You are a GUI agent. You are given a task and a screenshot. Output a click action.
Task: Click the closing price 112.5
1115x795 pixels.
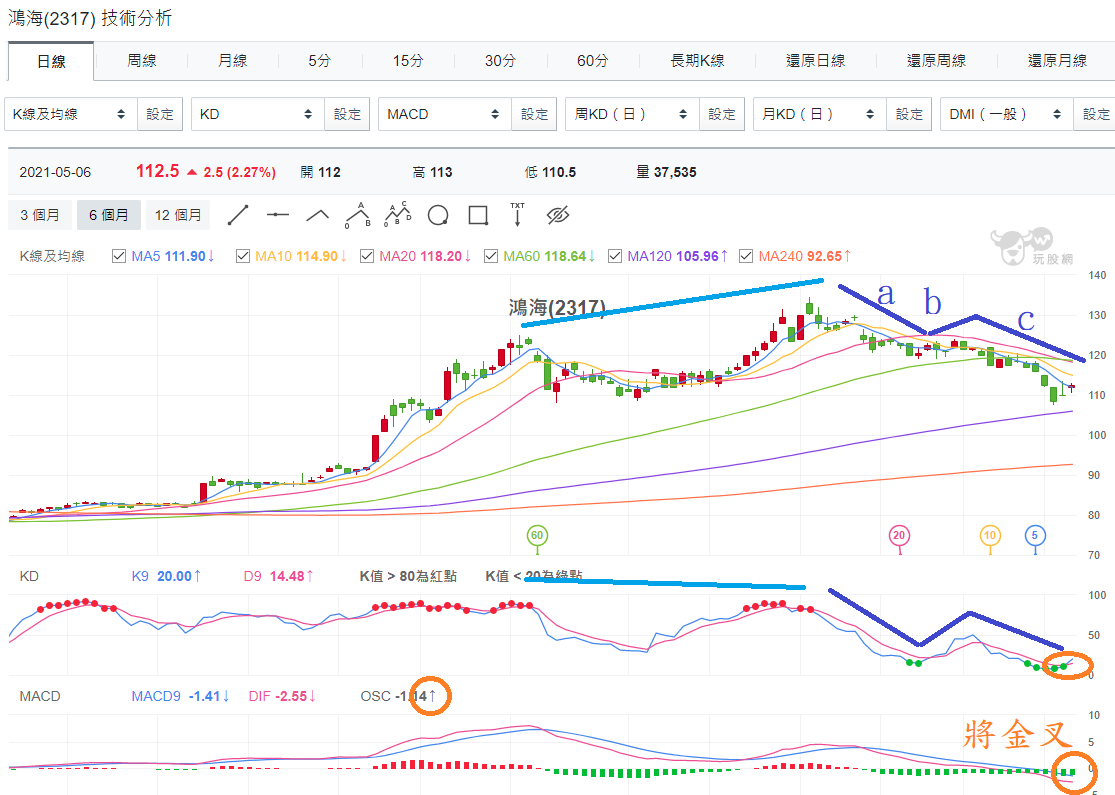click(158, 171)
